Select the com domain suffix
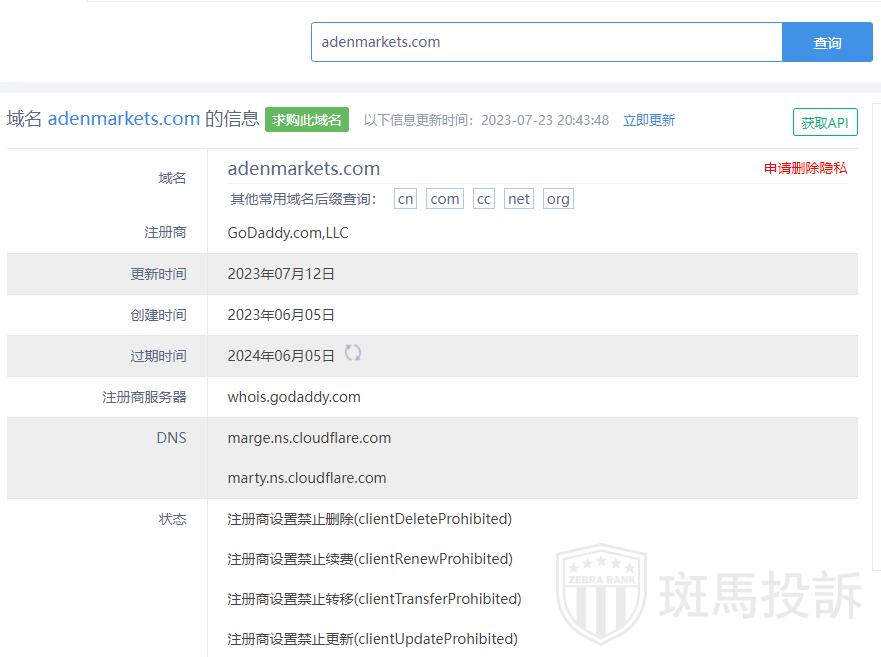881x657 pixels. (445, 199)
